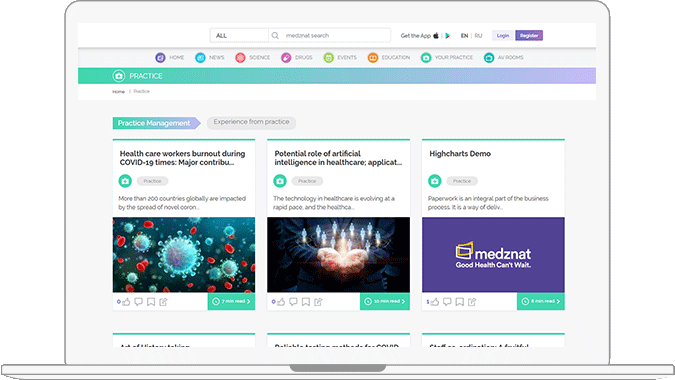675x380 pixels.
Task: Open the glowing hands article thumbnail
Action: 338,255
